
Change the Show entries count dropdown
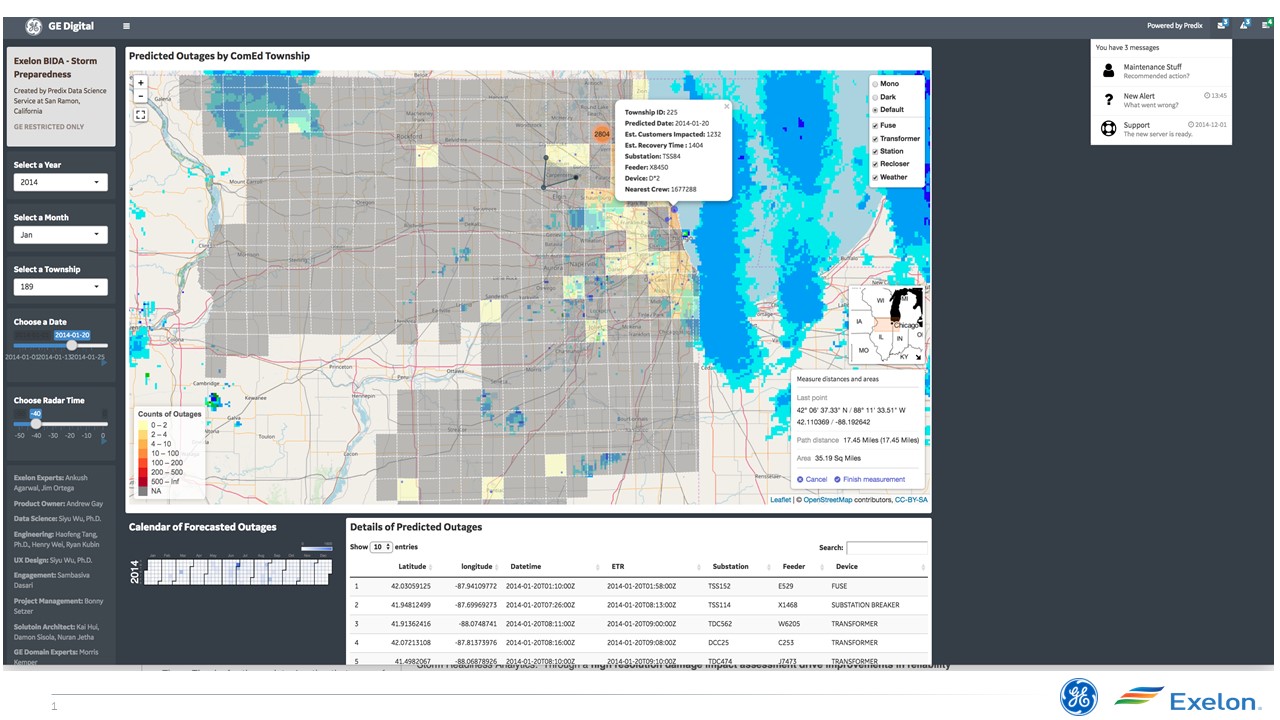point(381,547)
